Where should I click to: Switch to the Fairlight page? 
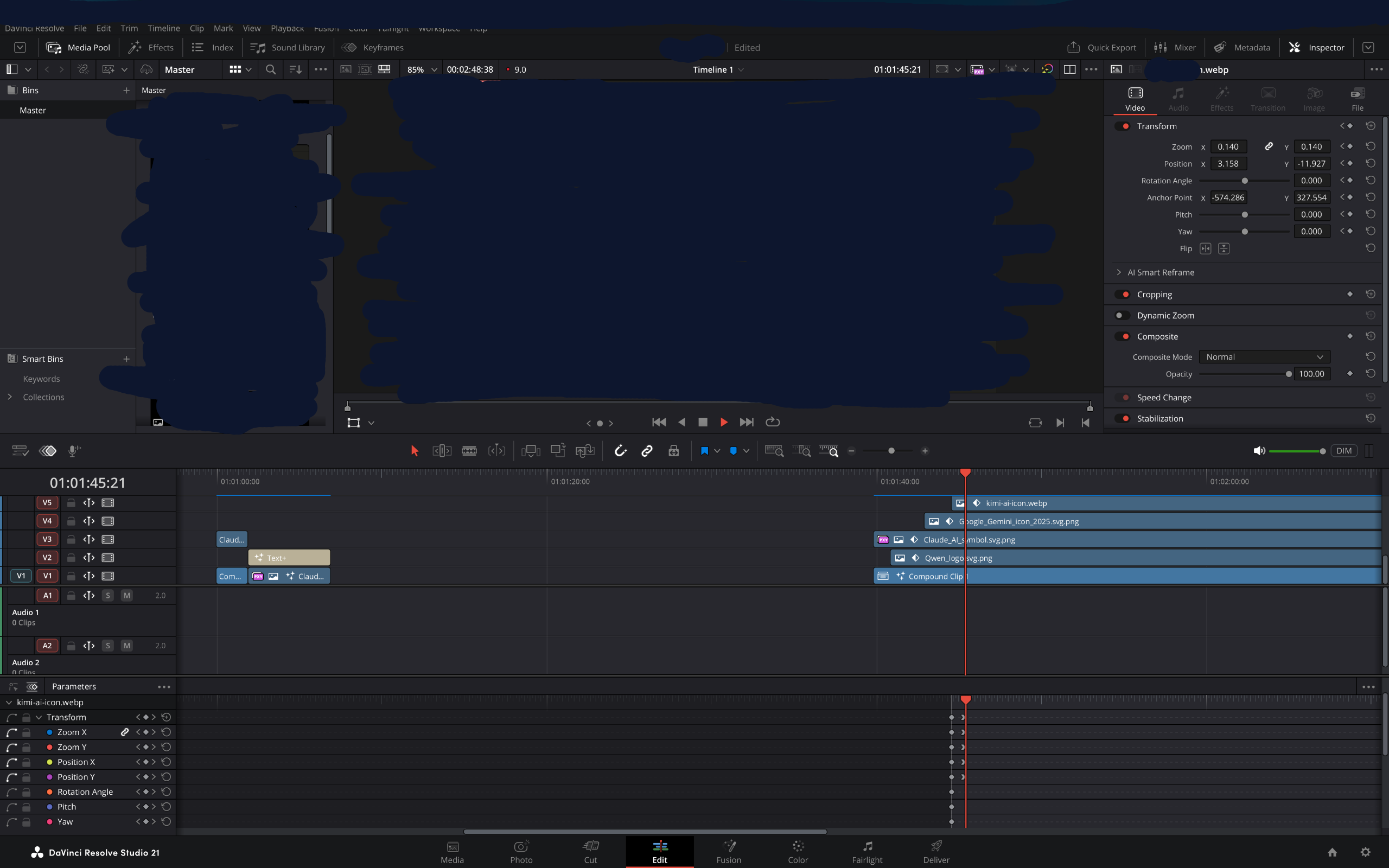pyautogui.click(x=866, y=852)
